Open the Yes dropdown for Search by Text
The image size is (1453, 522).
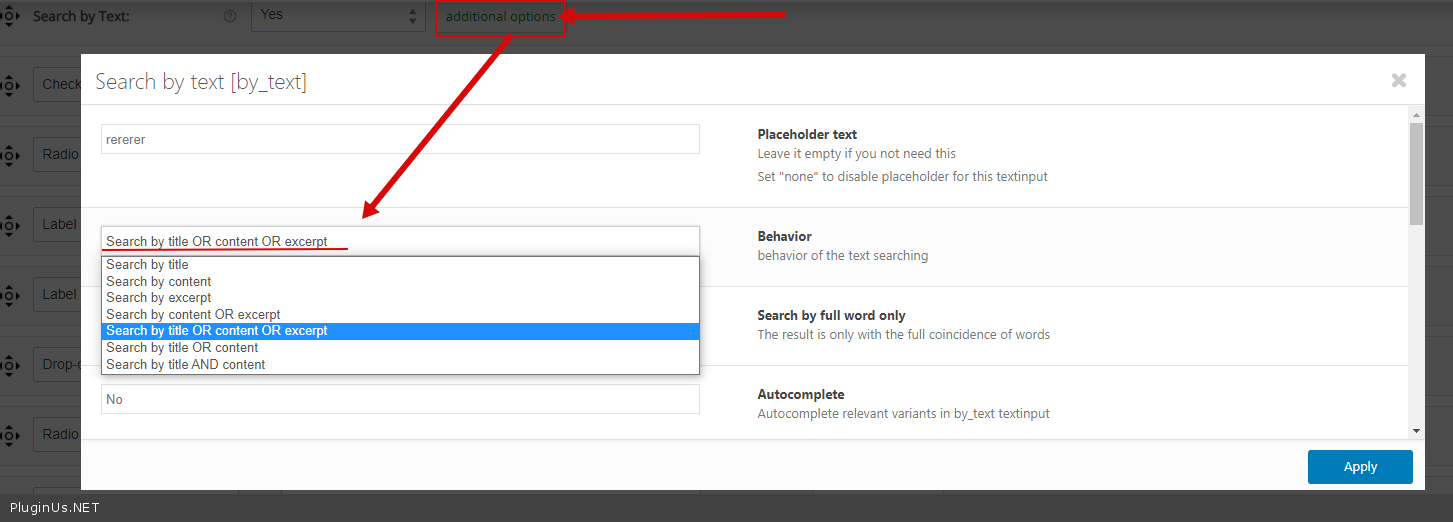tap(338, 16)
